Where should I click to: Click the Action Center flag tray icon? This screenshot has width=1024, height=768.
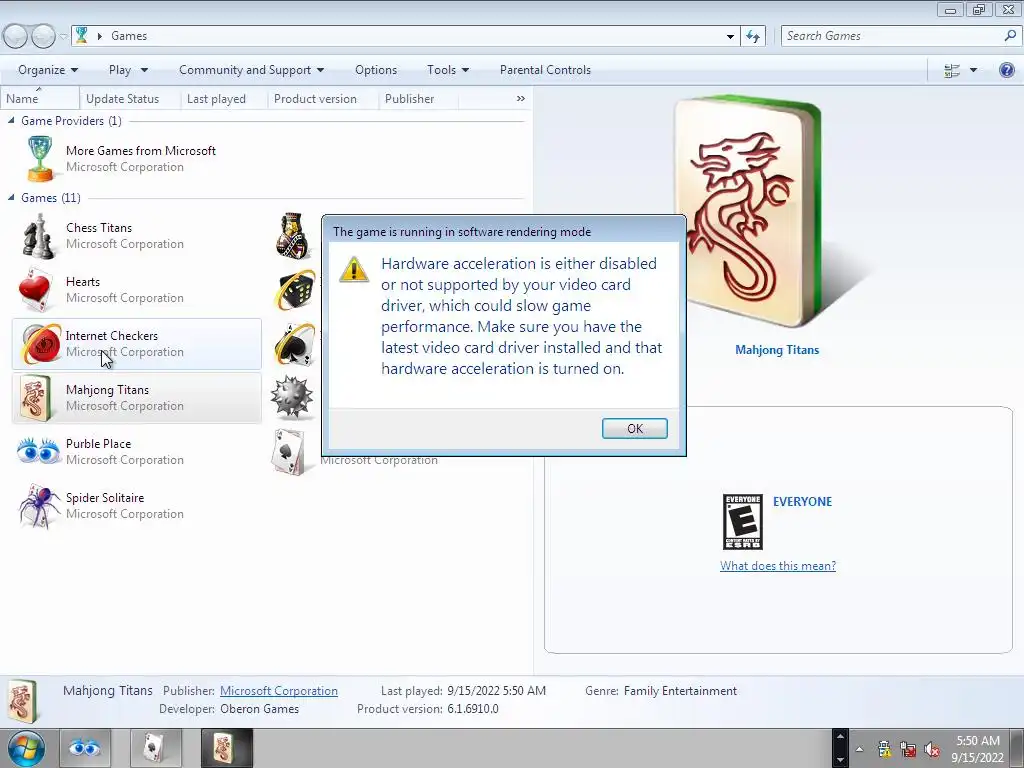[x=884, y=749]
